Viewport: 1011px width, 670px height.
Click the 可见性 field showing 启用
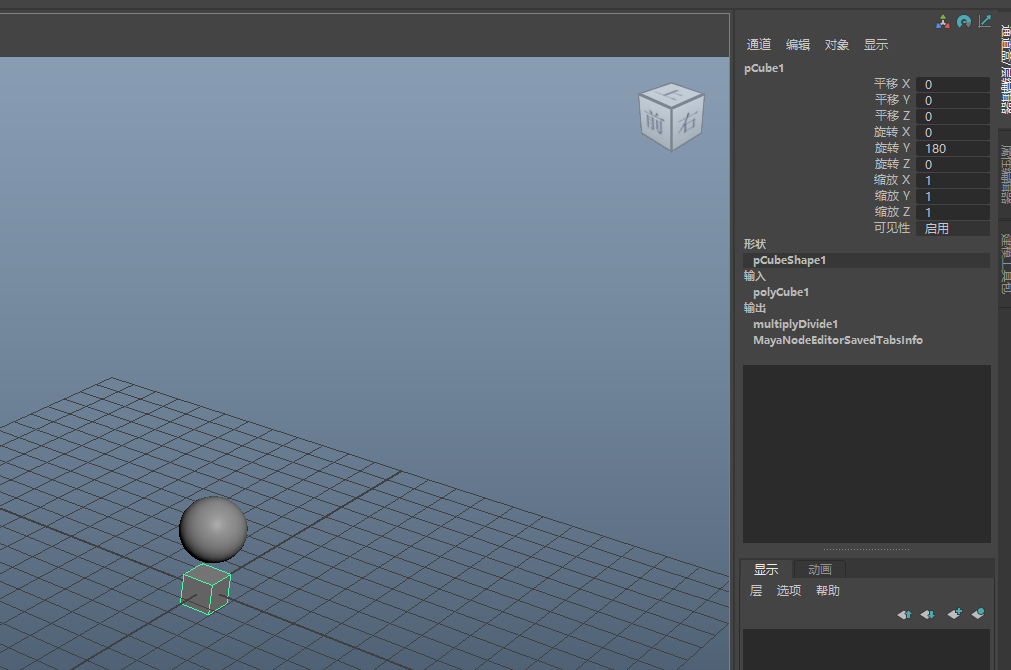pyautogui.click(x=952, y=228)
